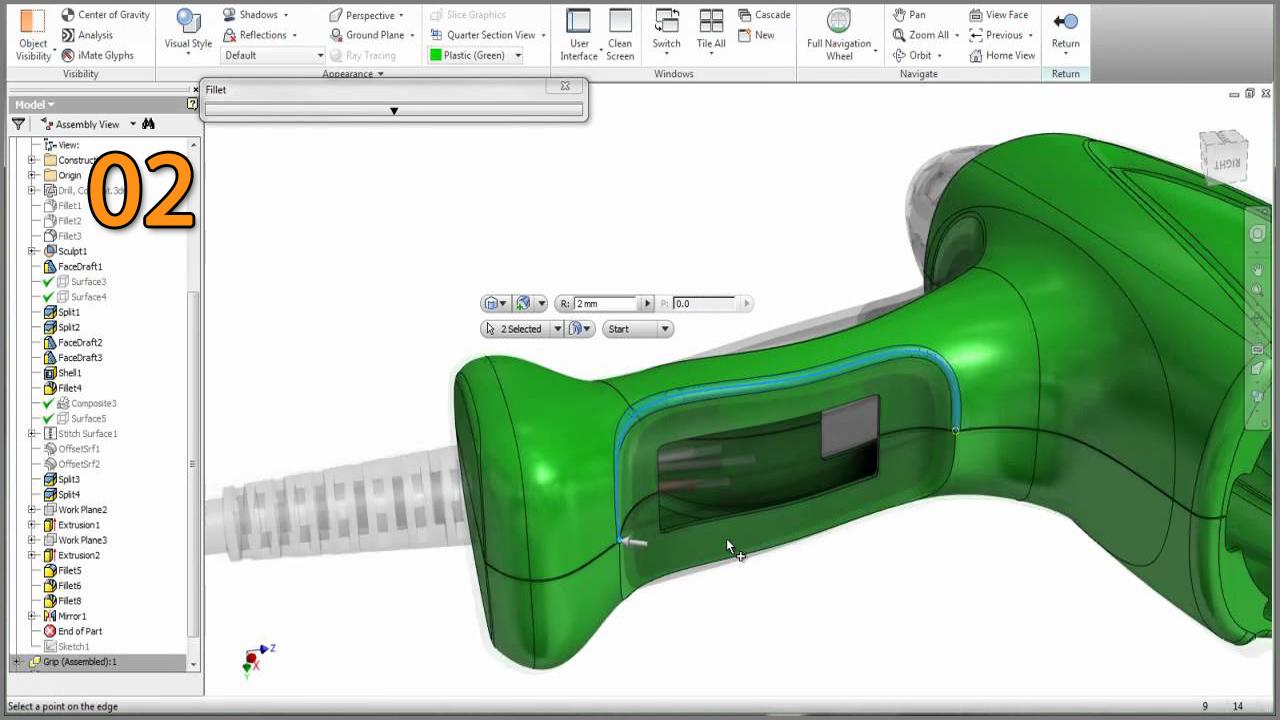Click the Find binoculars icon in browser

pos(148,124)
